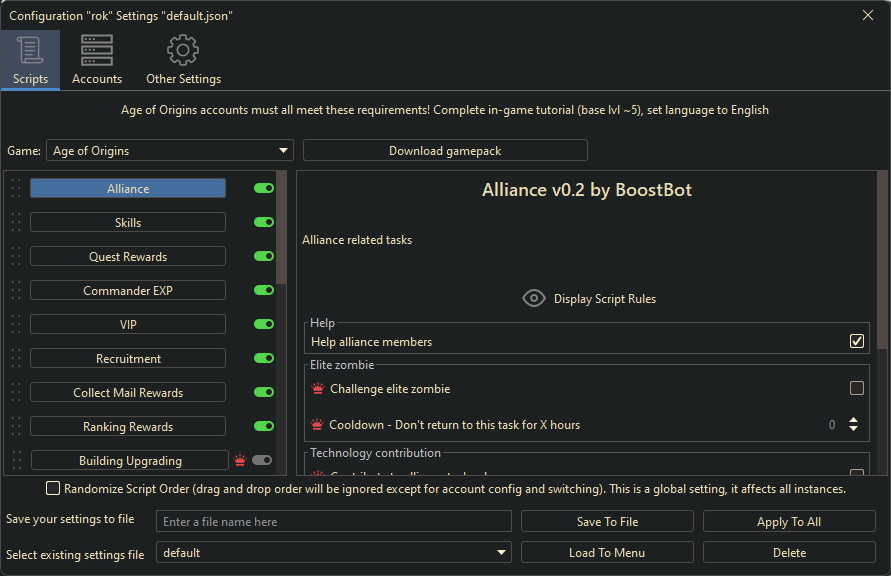Check the Challenge elite zombie box
This screenshot has width=891, height=576.
coord(856,388)
